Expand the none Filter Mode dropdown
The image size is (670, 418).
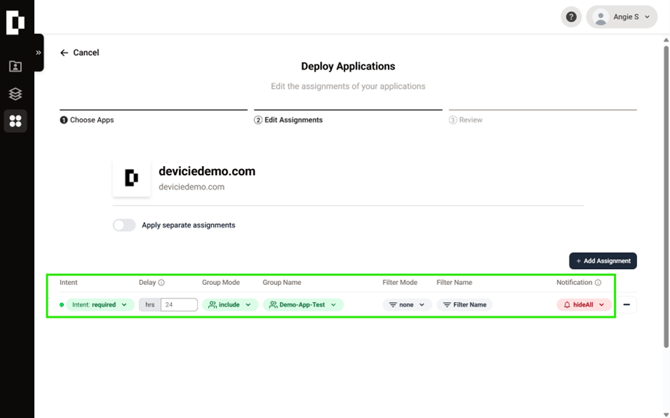click(406, 305)
